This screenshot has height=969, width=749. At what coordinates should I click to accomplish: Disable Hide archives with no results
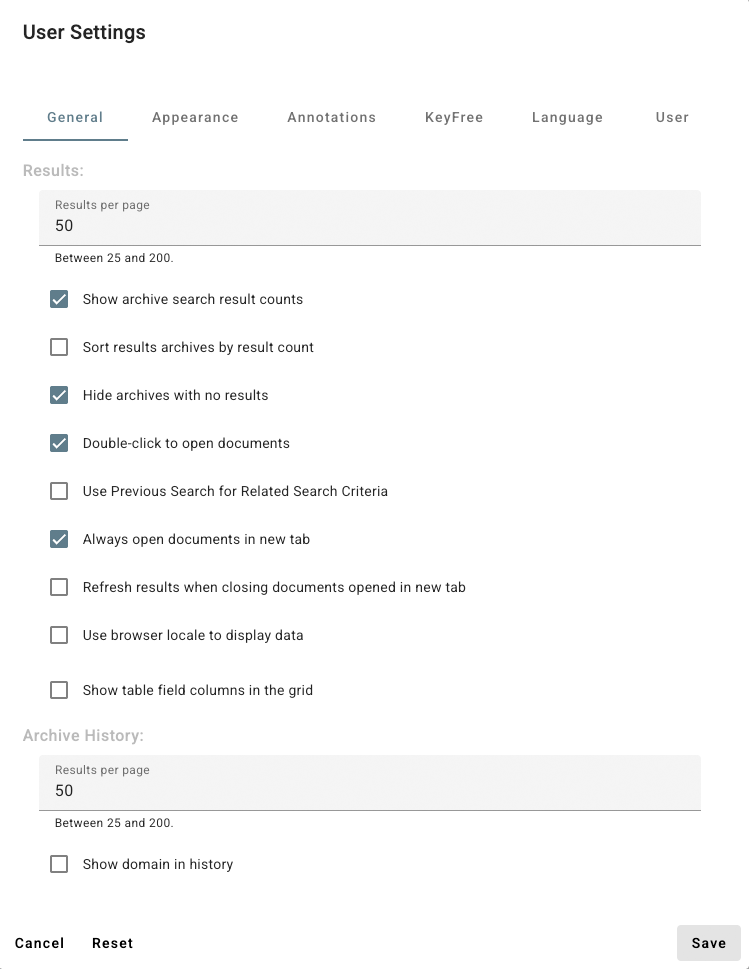click(x=59, y=395)
